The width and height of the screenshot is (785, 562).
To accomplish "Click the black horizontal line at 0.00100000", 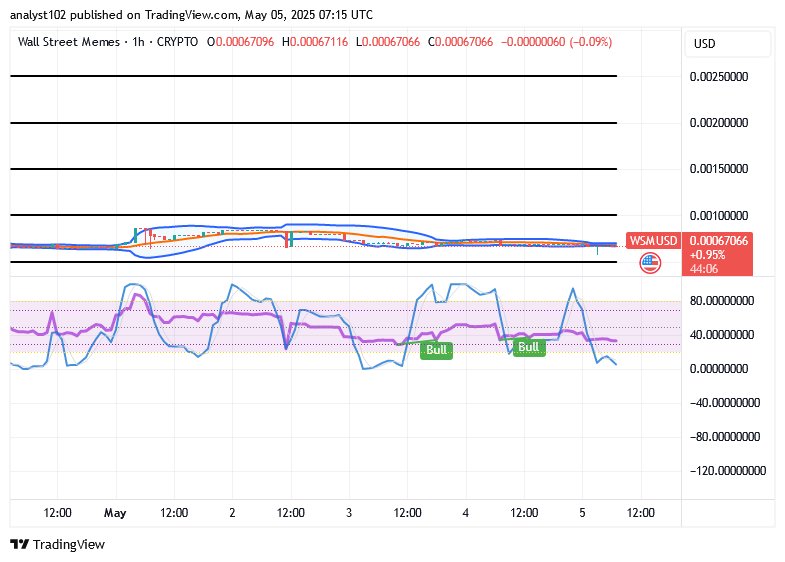I will coord(313,215).
